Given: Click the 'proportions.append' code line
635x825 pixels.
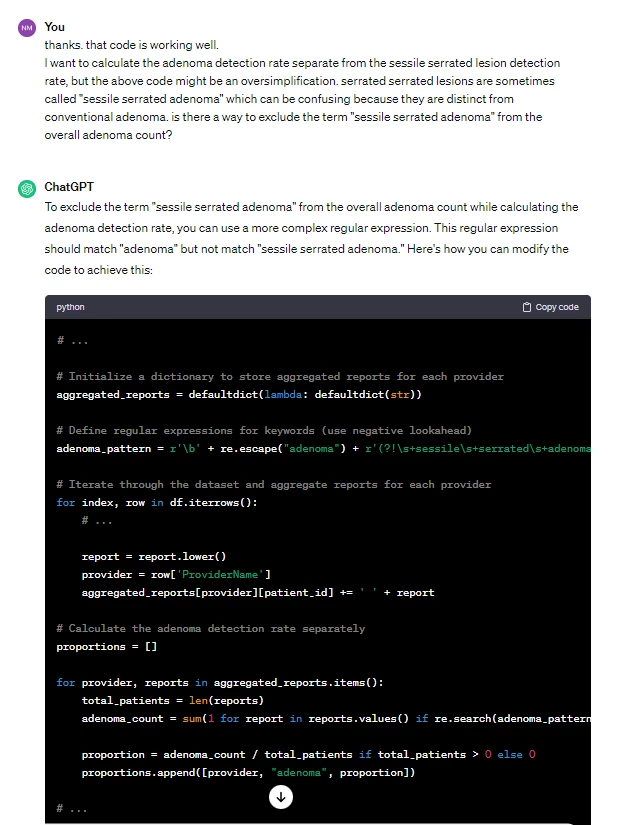Looking at the screenshot, I should point(248,772).
